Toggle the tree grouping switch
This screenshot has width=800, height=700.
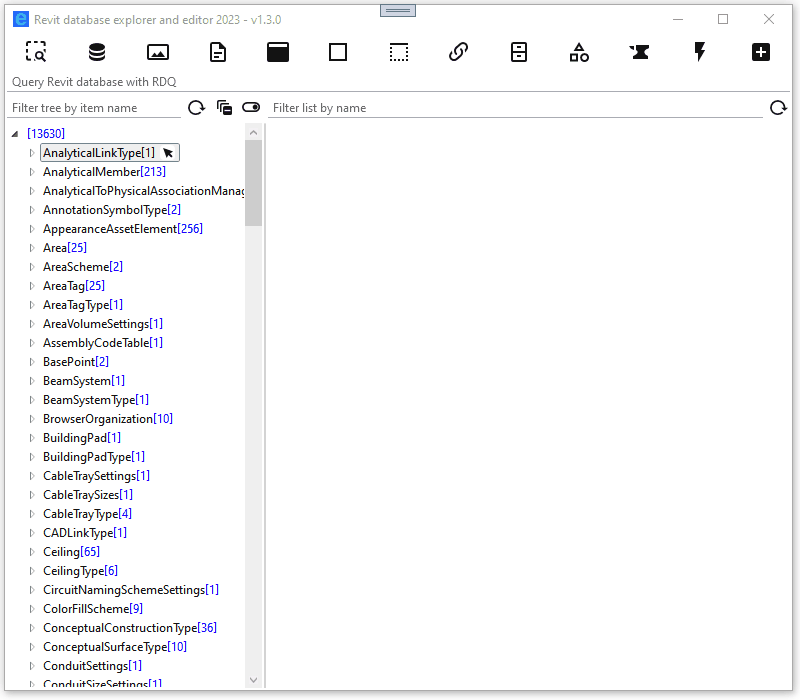point(251,107)
